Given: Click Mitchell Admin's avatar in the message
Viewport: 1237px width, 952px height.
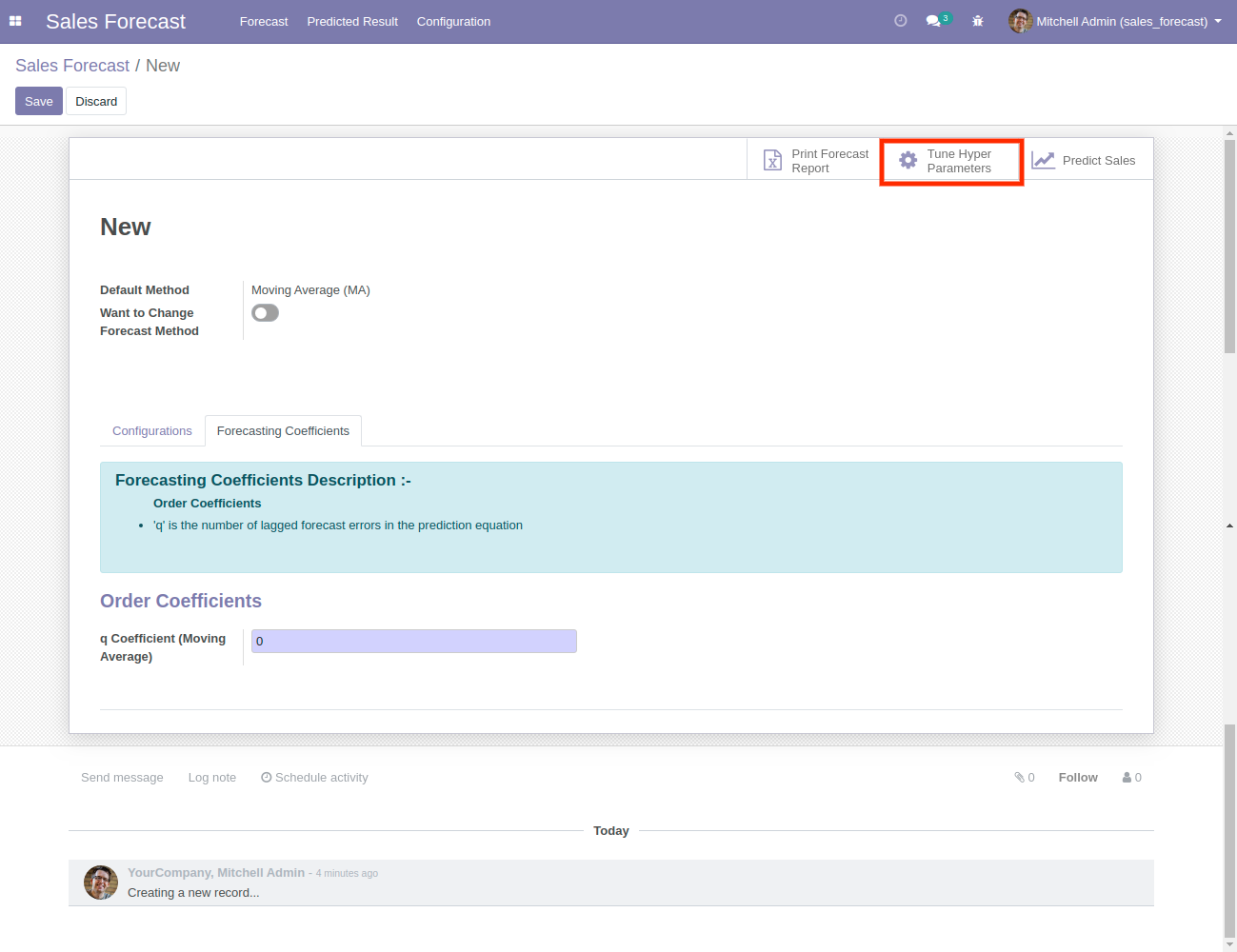Looking at the screenshot, I should 101,883.
